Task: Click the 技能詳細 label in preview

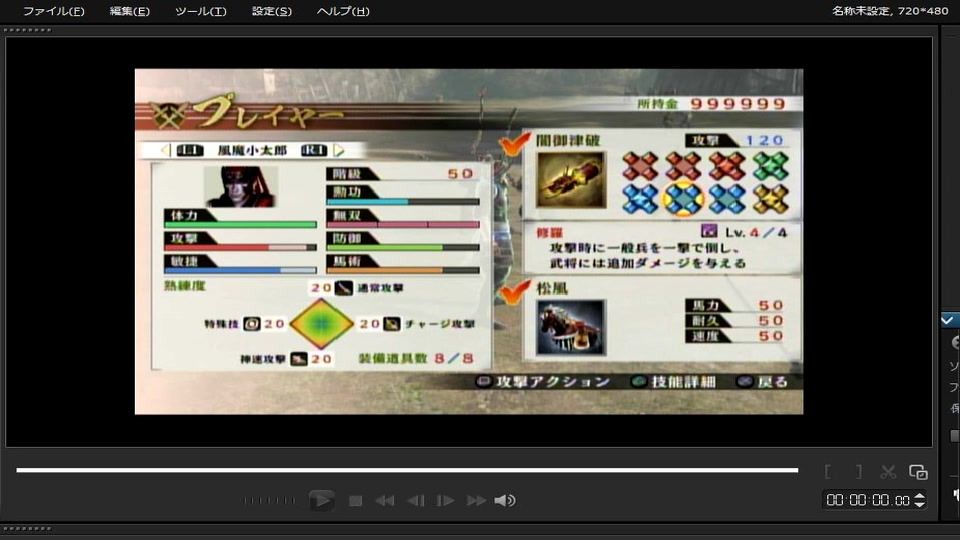Action: point(683,381)
